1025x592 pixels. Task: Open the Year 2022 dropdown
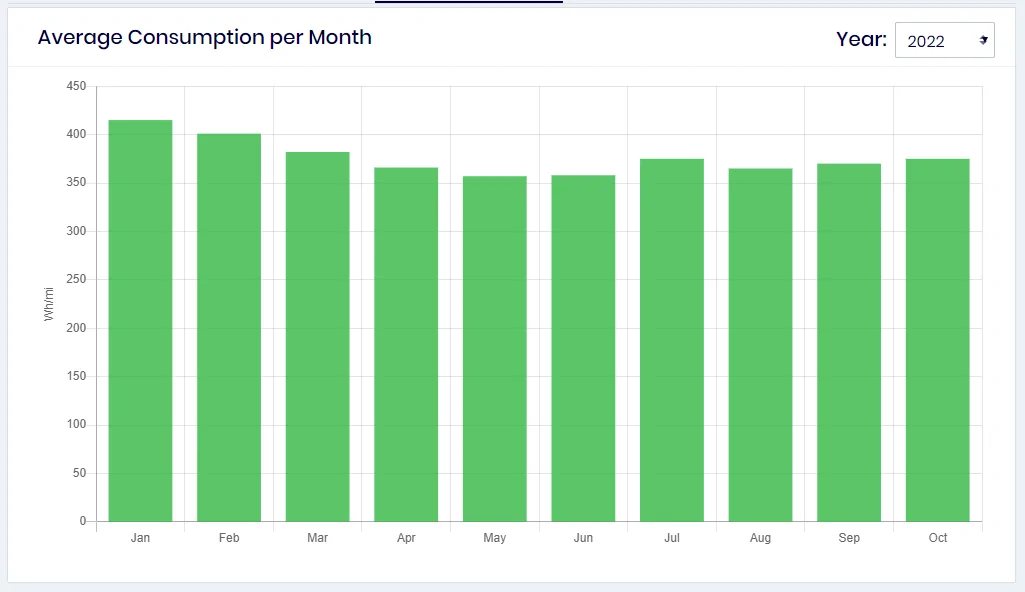[x=945, y=41]
